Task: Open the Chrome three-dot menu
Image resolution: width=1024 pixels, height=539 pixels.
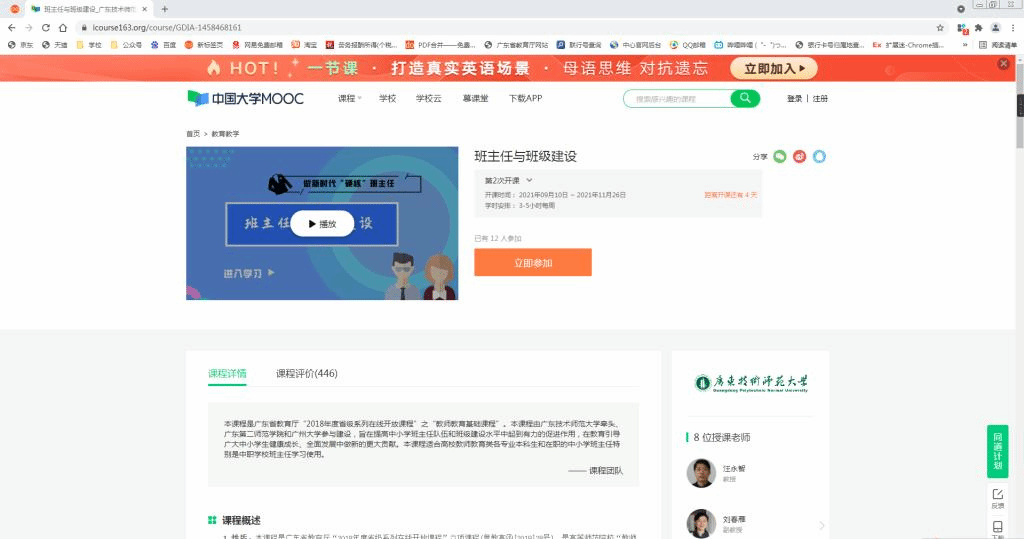Action: click(1013, 27)
